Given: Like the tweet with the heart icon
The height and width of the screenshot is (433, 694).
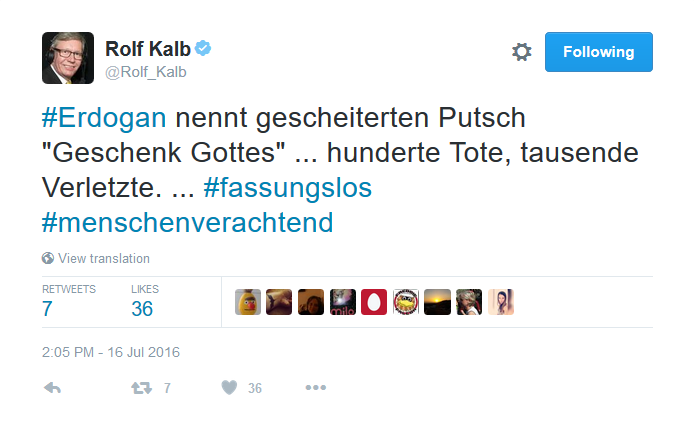Looking at the screenshot, I should click(x=227, y=388).
